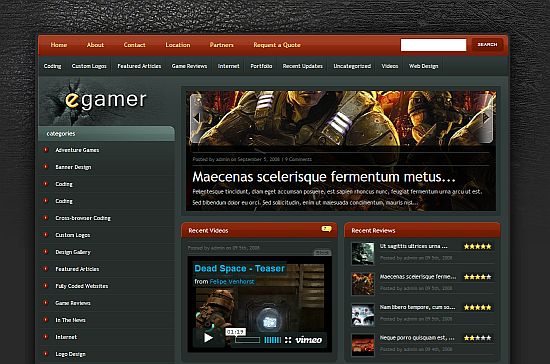Click star rating for Nam libero review
550x364 pixels.
477,308
